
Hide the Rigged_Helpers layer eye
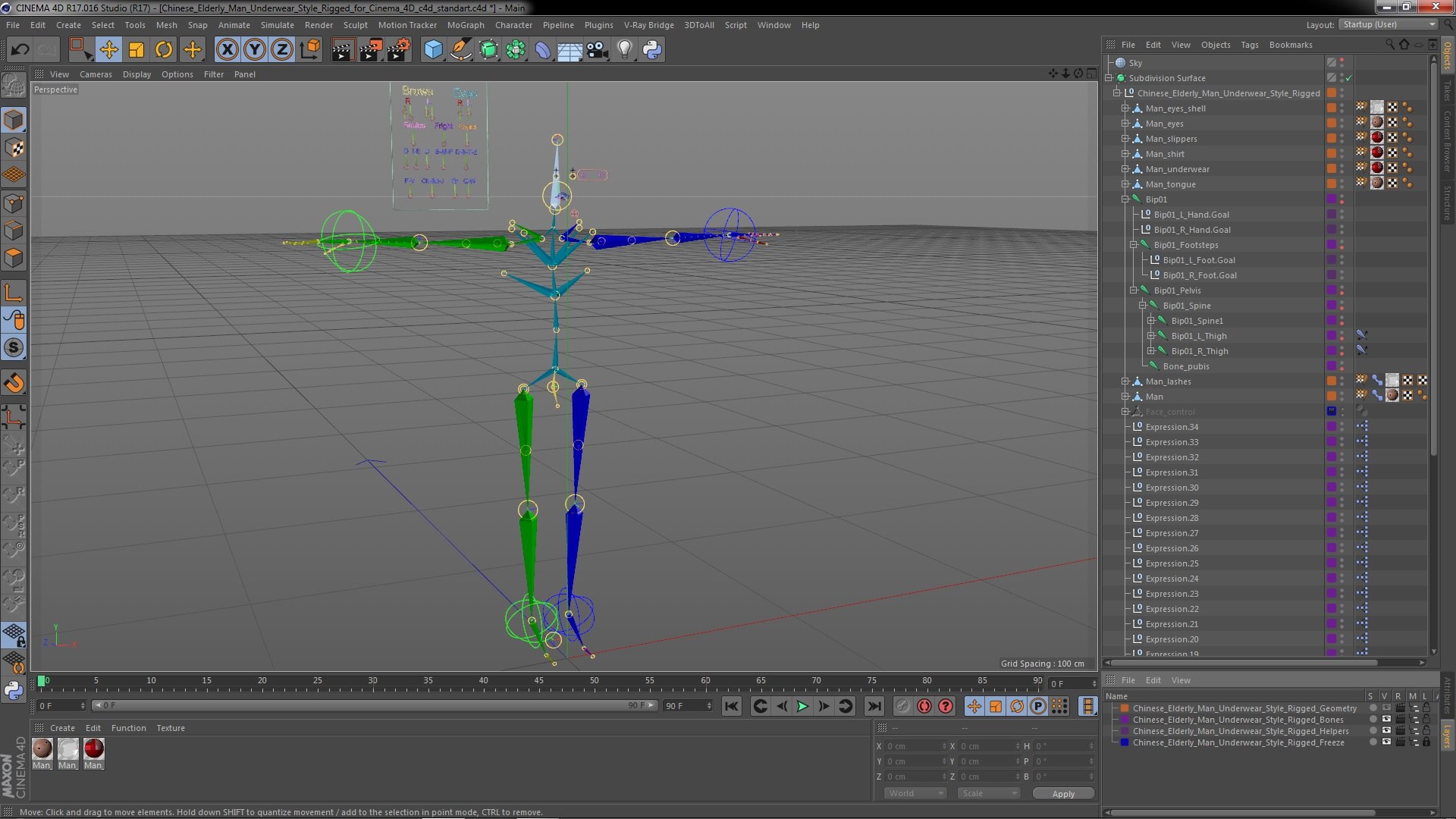[1386, 731]
